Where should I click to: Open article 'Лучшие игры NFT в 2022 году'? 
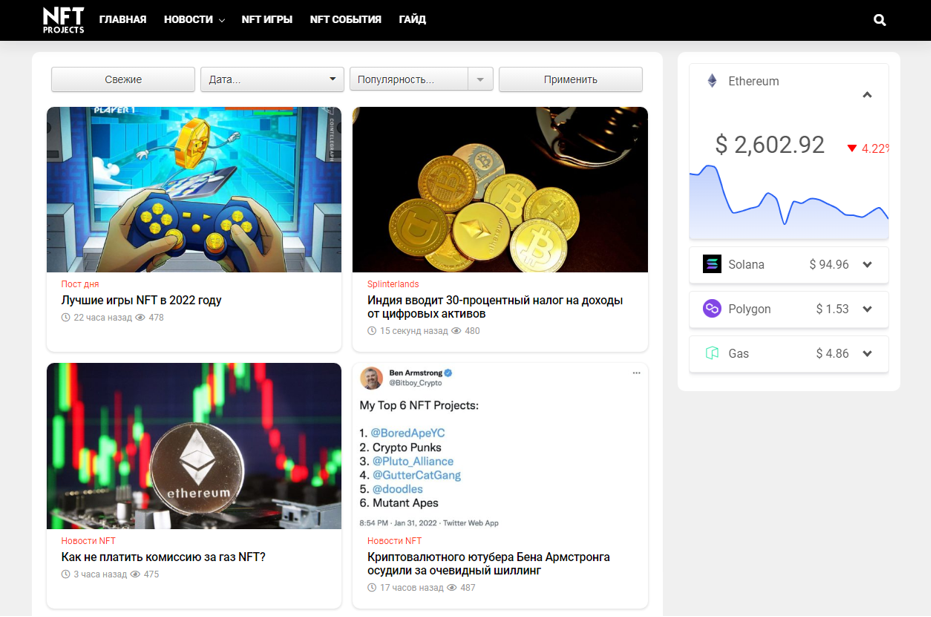pos(141,300)
